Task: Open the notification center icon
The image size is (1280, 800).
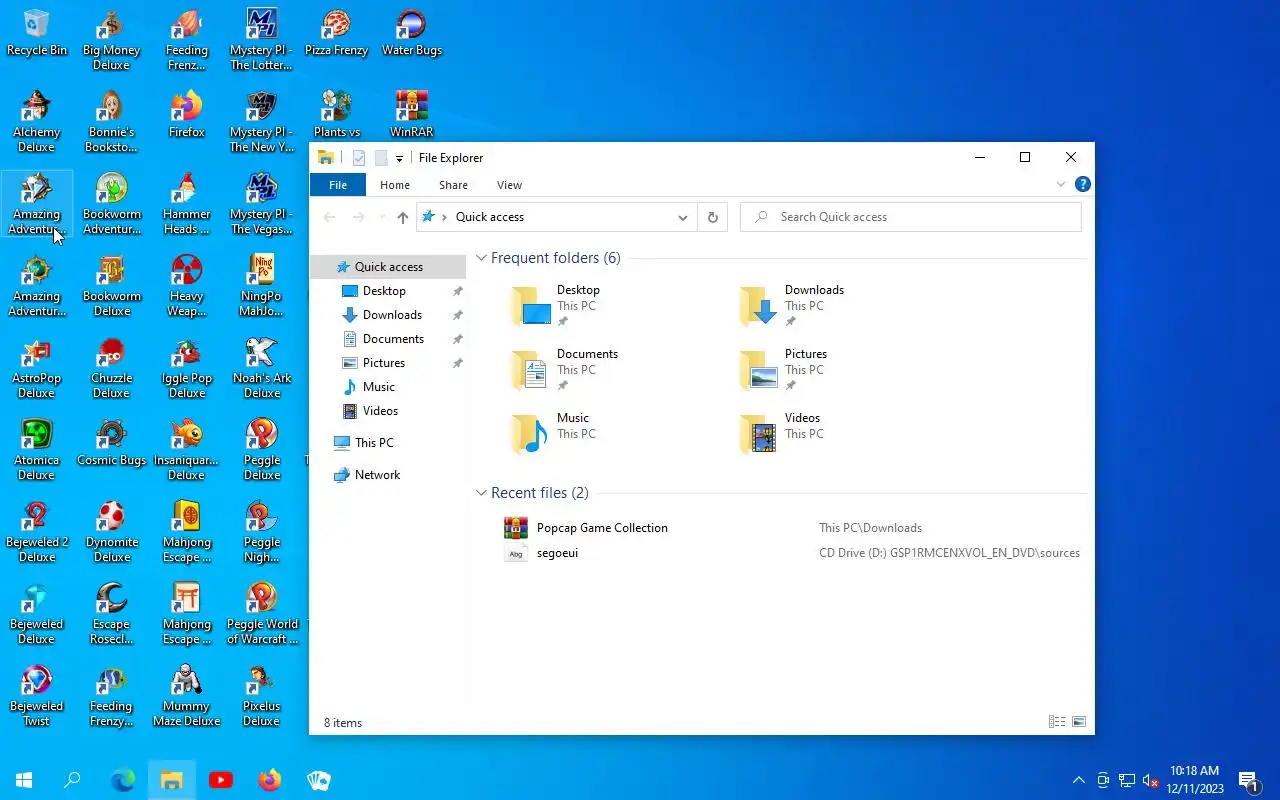Action: [x=1248, y=780]
